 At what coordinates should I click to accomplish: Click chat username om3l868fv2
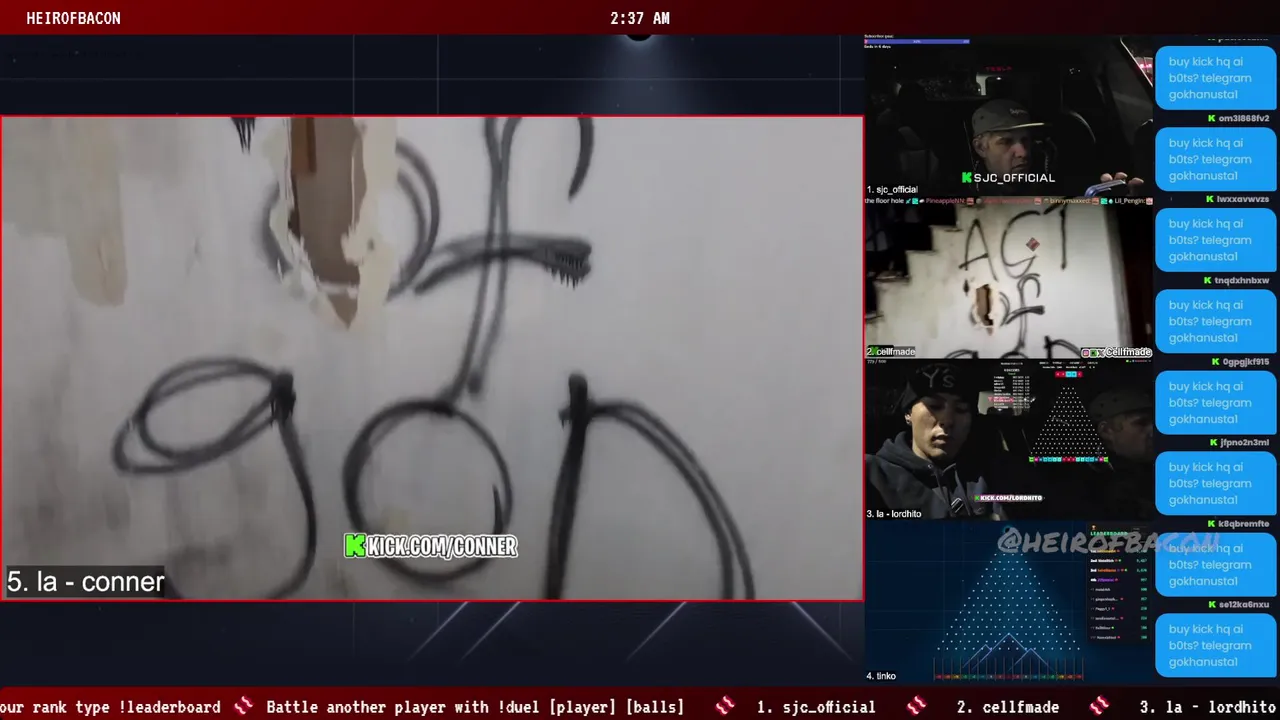[x=1244, y=118]
